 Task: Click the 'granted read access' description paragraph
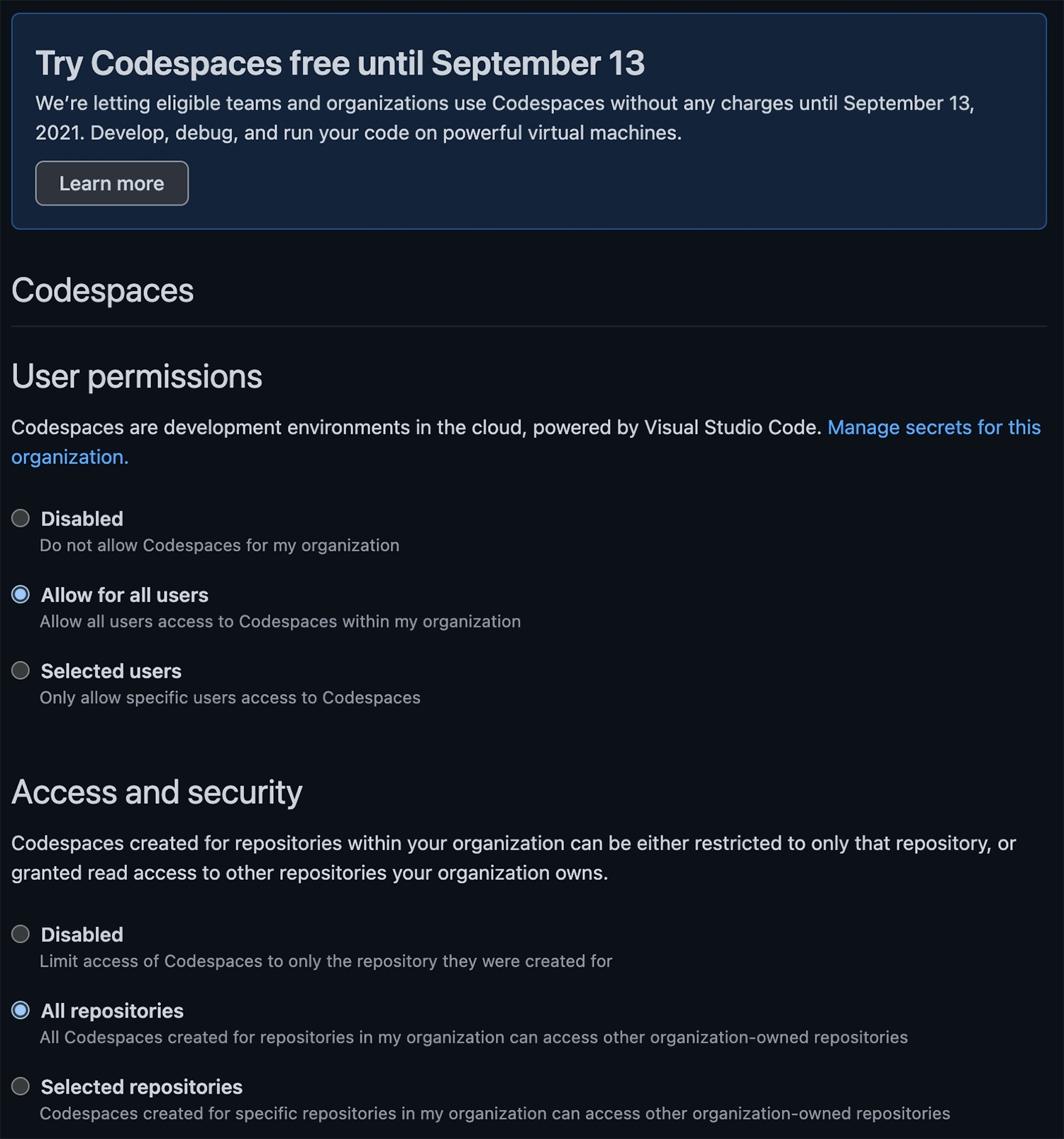tap(514, 858)
